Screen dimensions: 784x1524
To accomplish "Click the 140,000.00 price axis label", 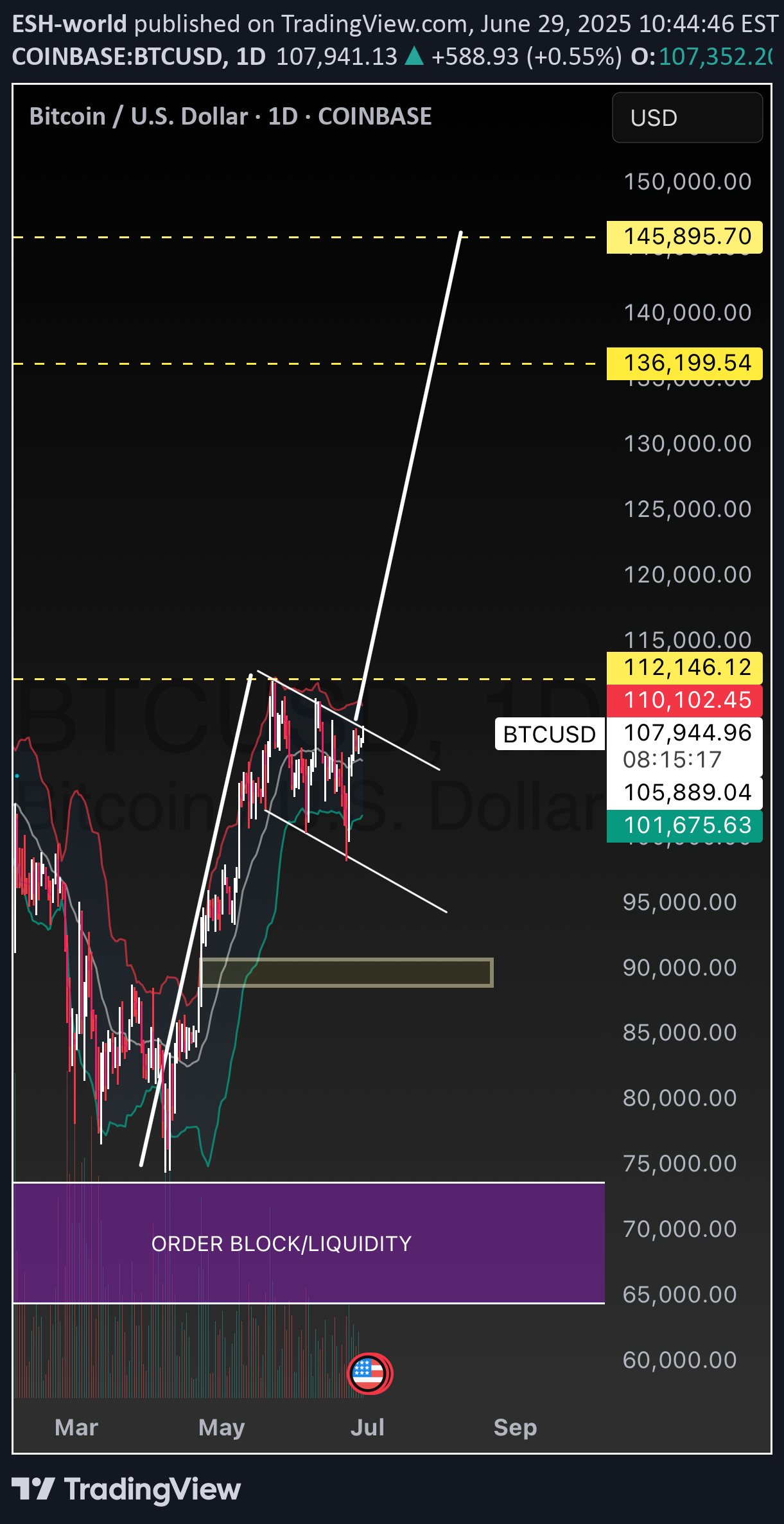I will tap(688, 313).
